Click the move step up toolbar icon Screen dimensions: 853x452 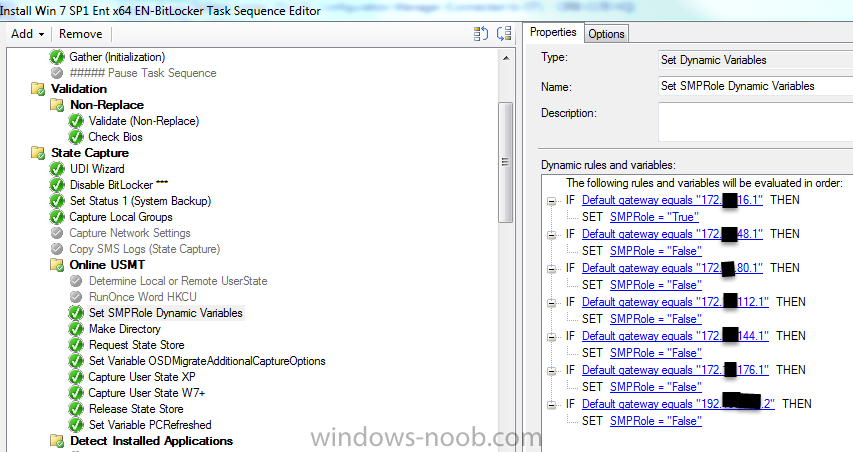481,34
